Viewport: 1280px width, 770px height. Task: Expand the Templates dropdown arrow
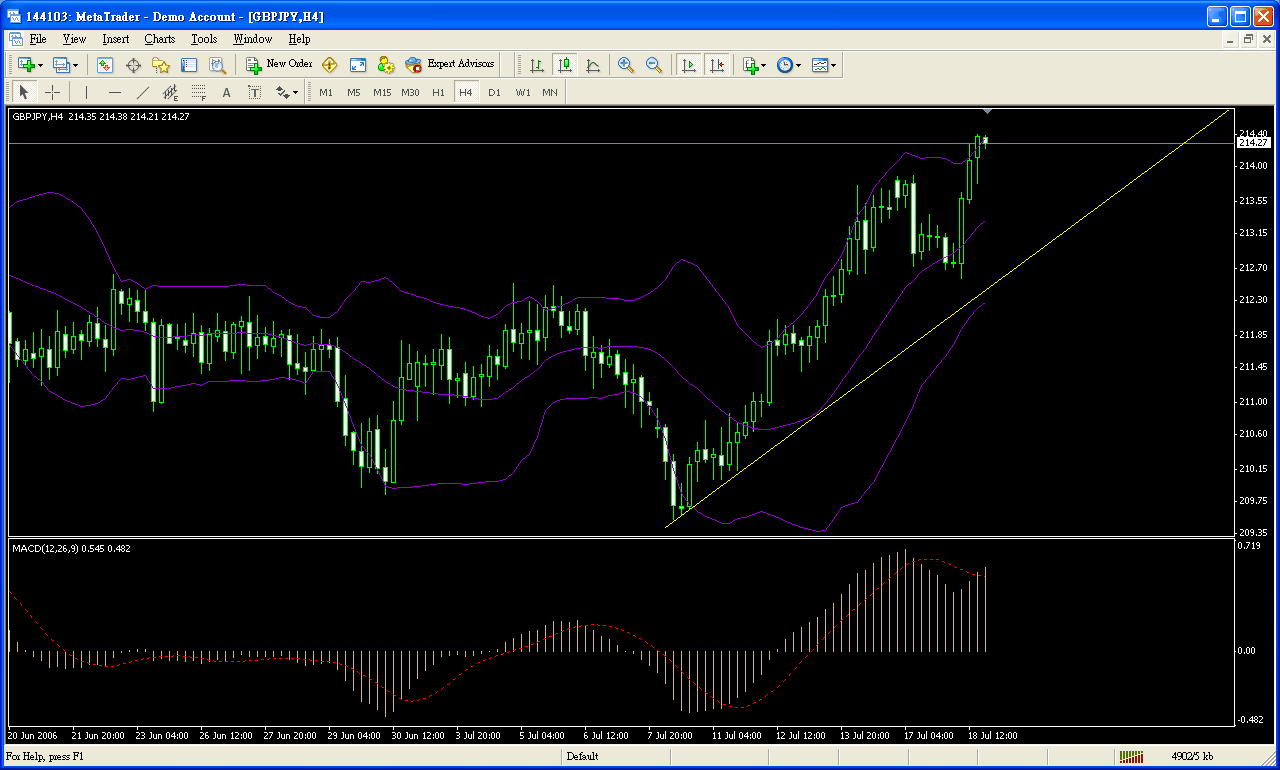(x=834, y=65)
